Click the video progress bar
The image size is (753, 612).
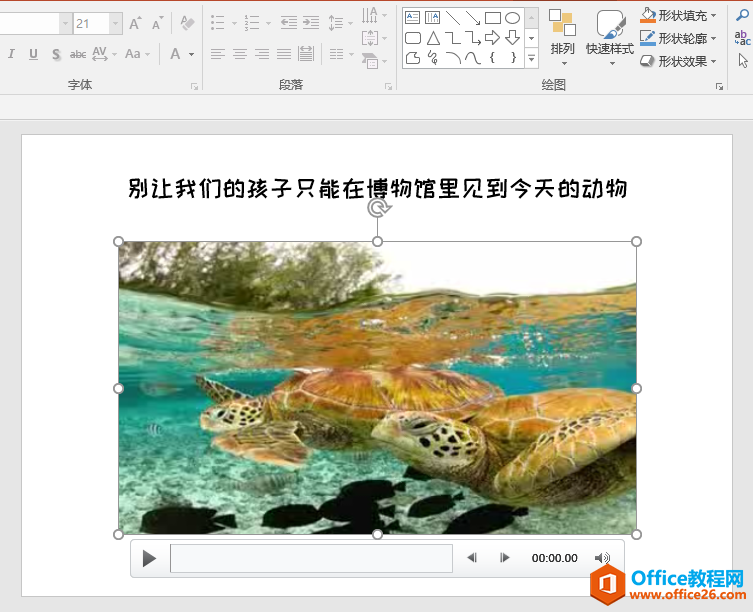[x=311, y=559]
